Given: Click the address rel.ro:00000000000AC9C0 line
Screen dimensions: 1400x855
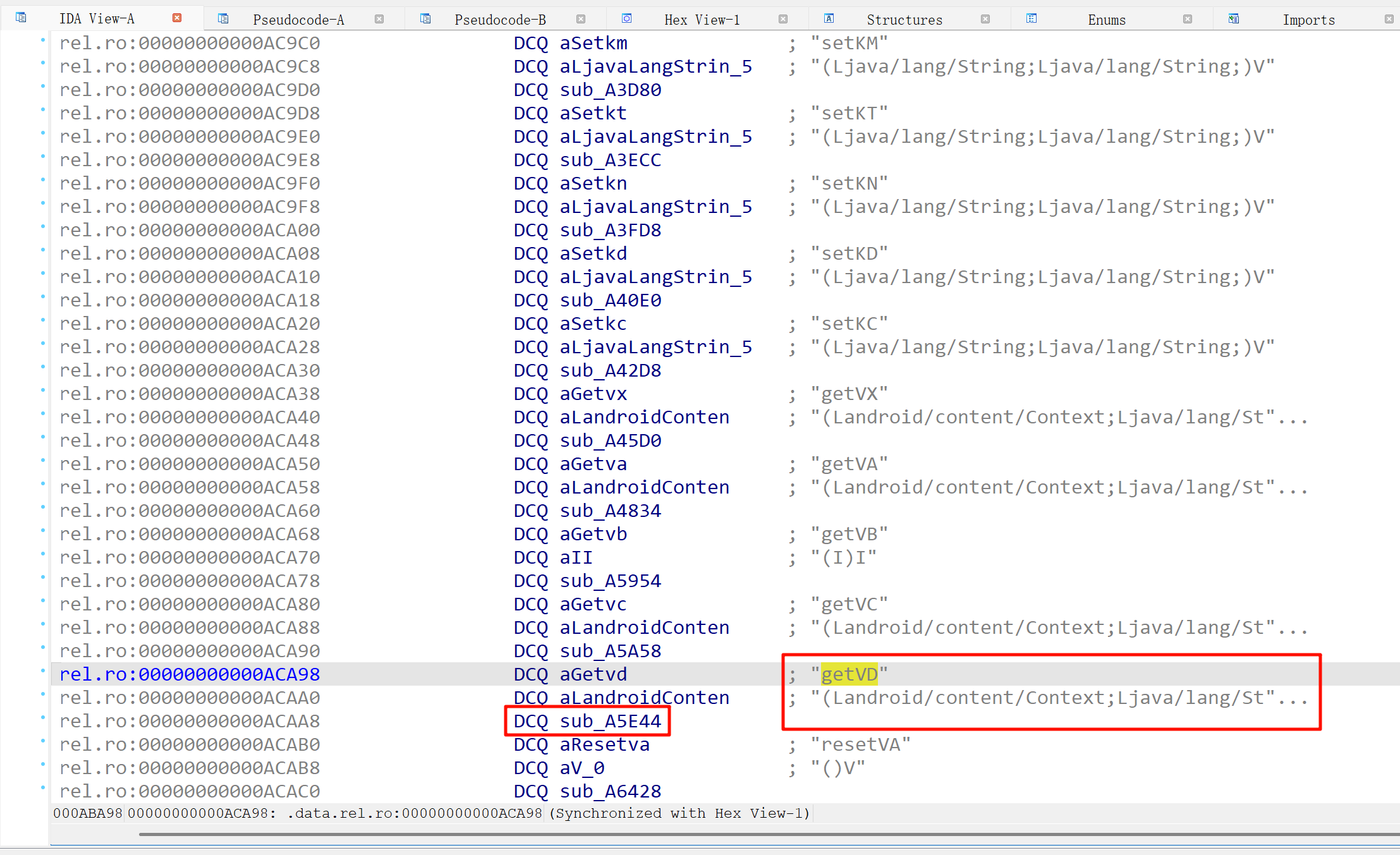Looking at the screenshot, I should [x=190, y=43].
